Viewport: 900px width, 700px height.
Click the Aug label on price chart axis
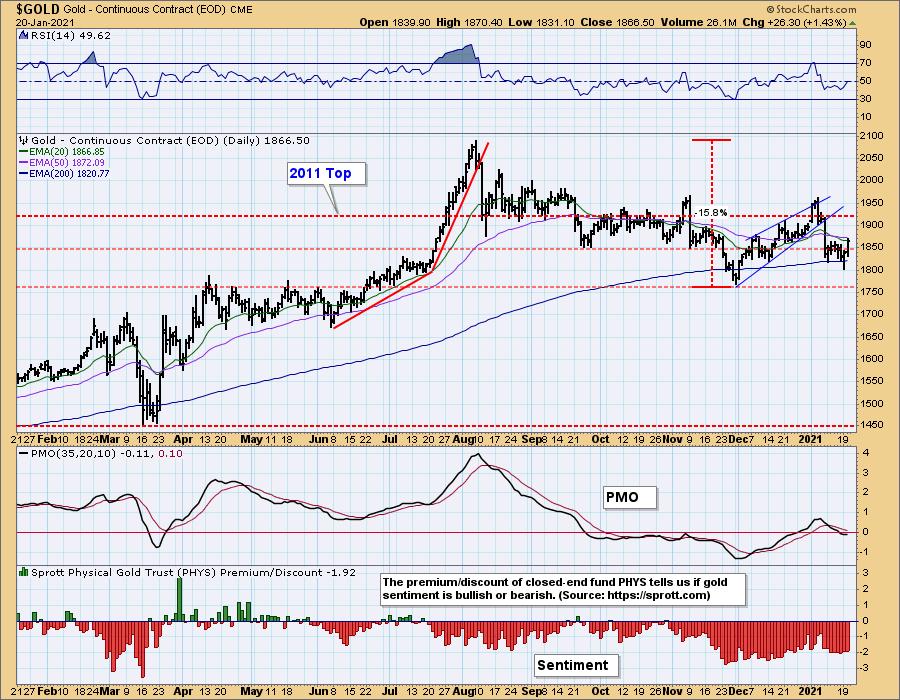(x=463, y=440)
